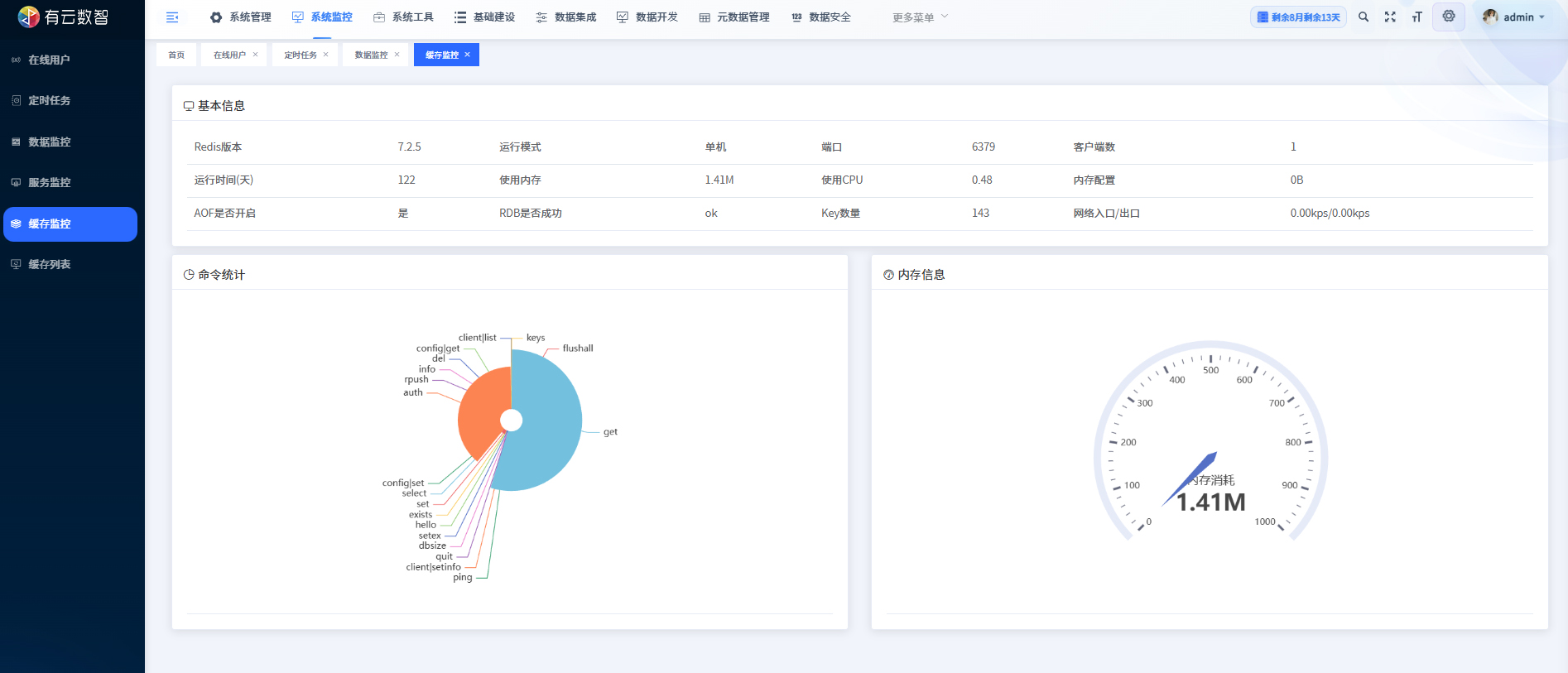This screenshot has height=673, width=1568.
Task: Close the 定时任务 tab
Action: pos(326,55)
